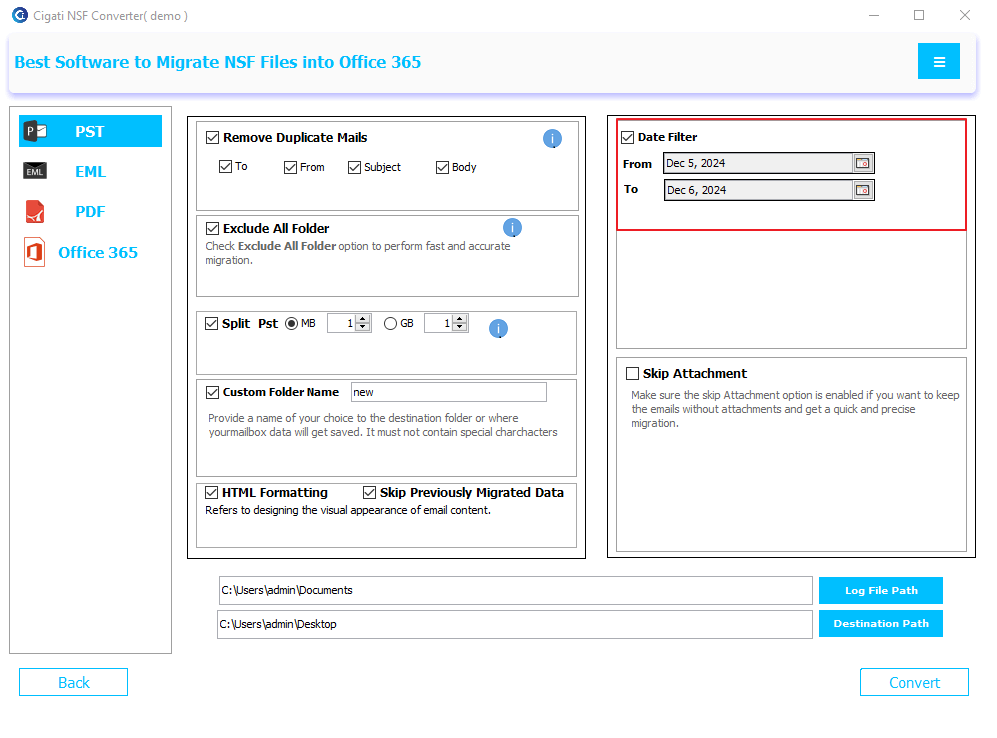
Task: Adjust the MB size spinner arrows
Action: click(362, 323)
